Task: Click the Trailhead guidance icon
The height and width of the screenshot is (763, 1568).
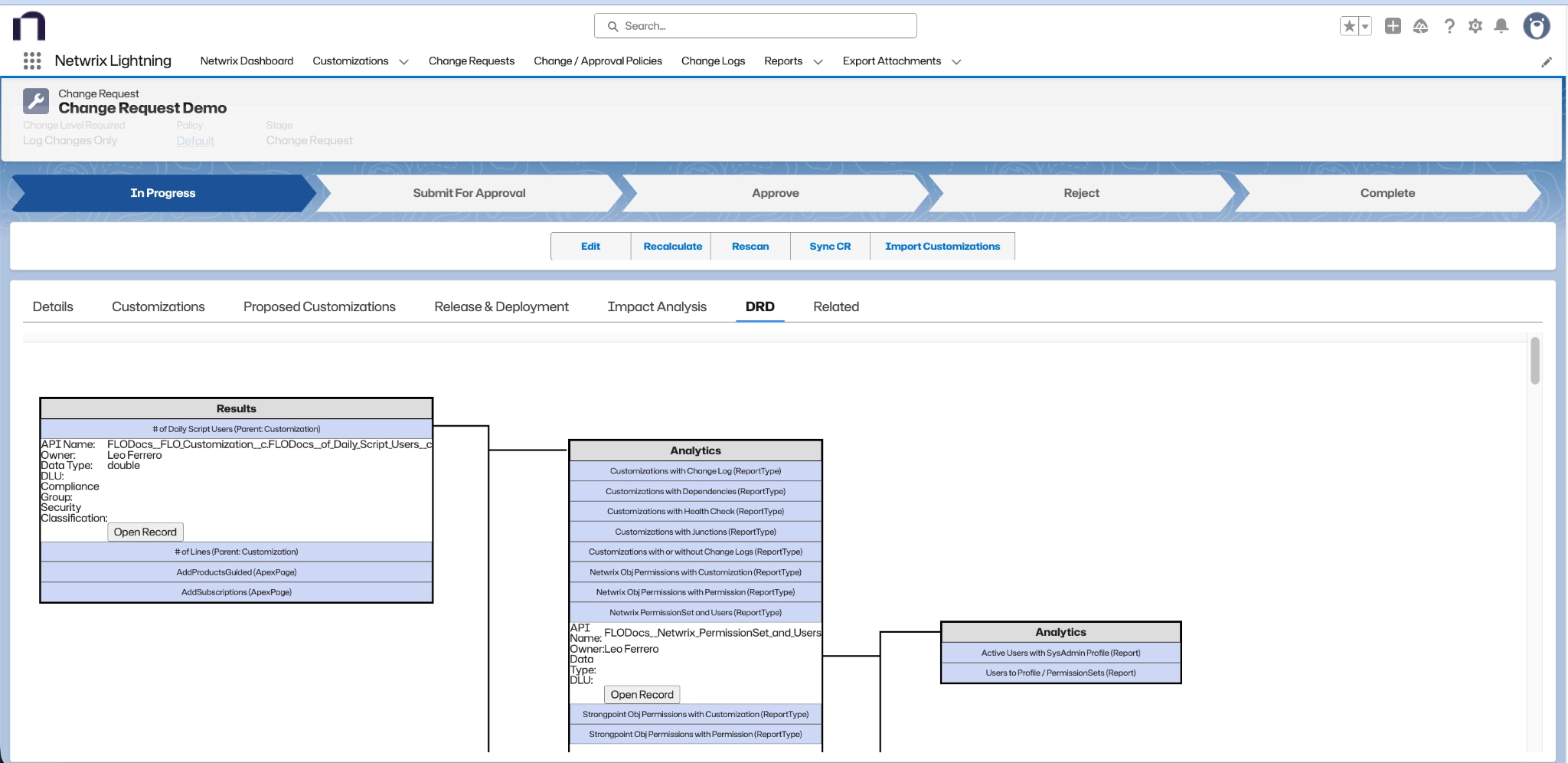Action: point(1421,25)
